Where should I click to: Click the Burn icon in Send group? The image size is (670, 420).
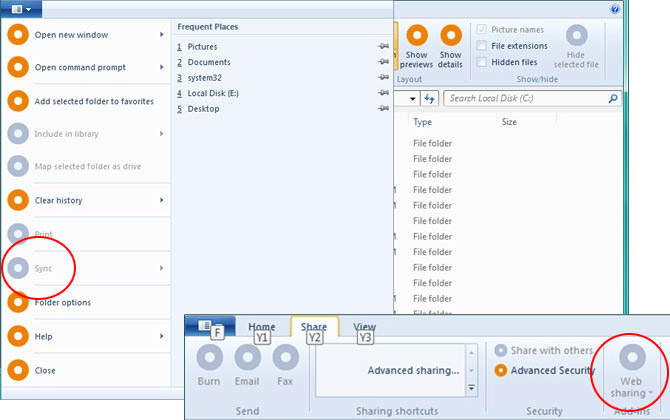[209, 357]
